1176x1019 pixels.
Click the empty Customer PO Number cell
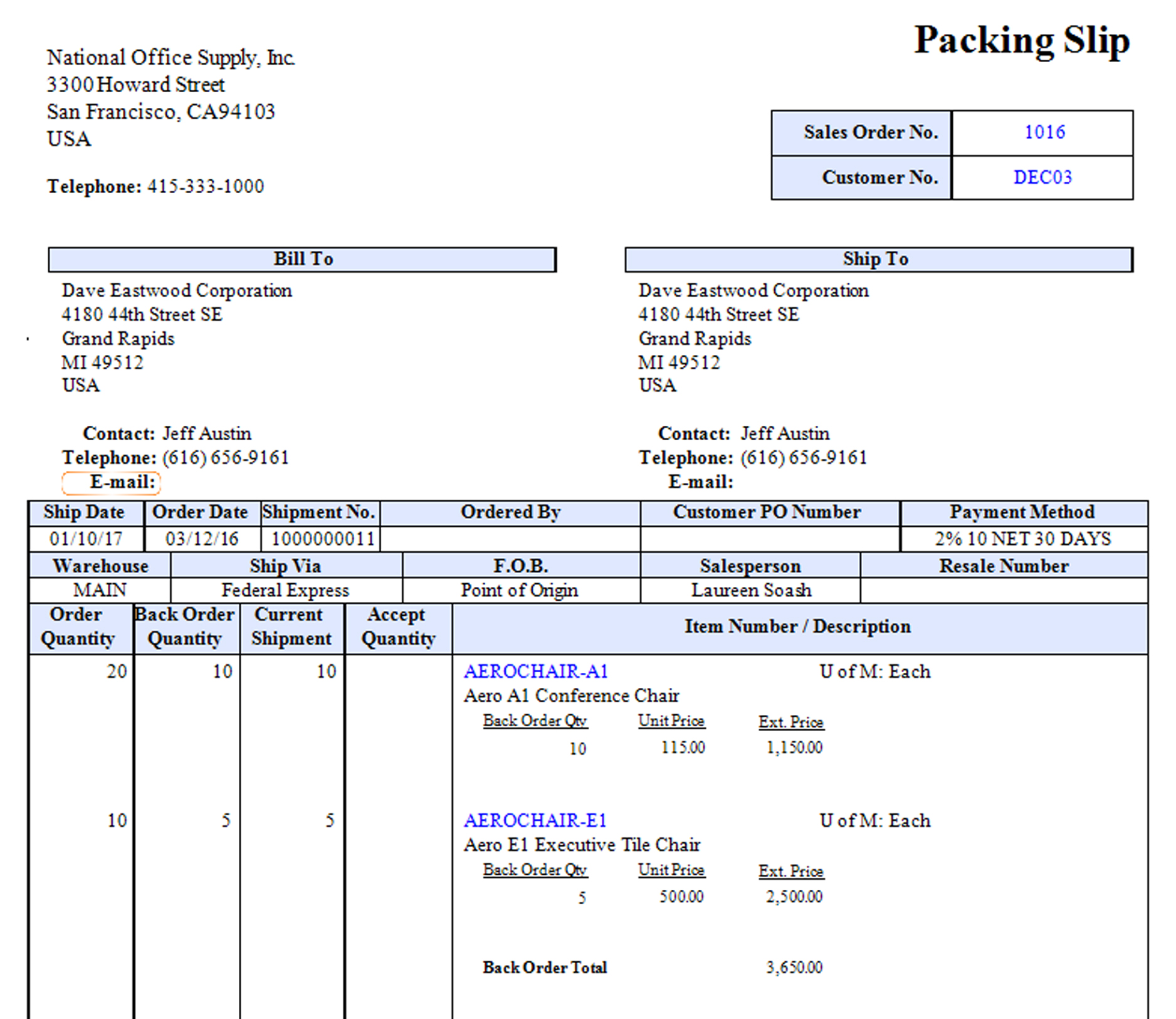click(769, 539)
